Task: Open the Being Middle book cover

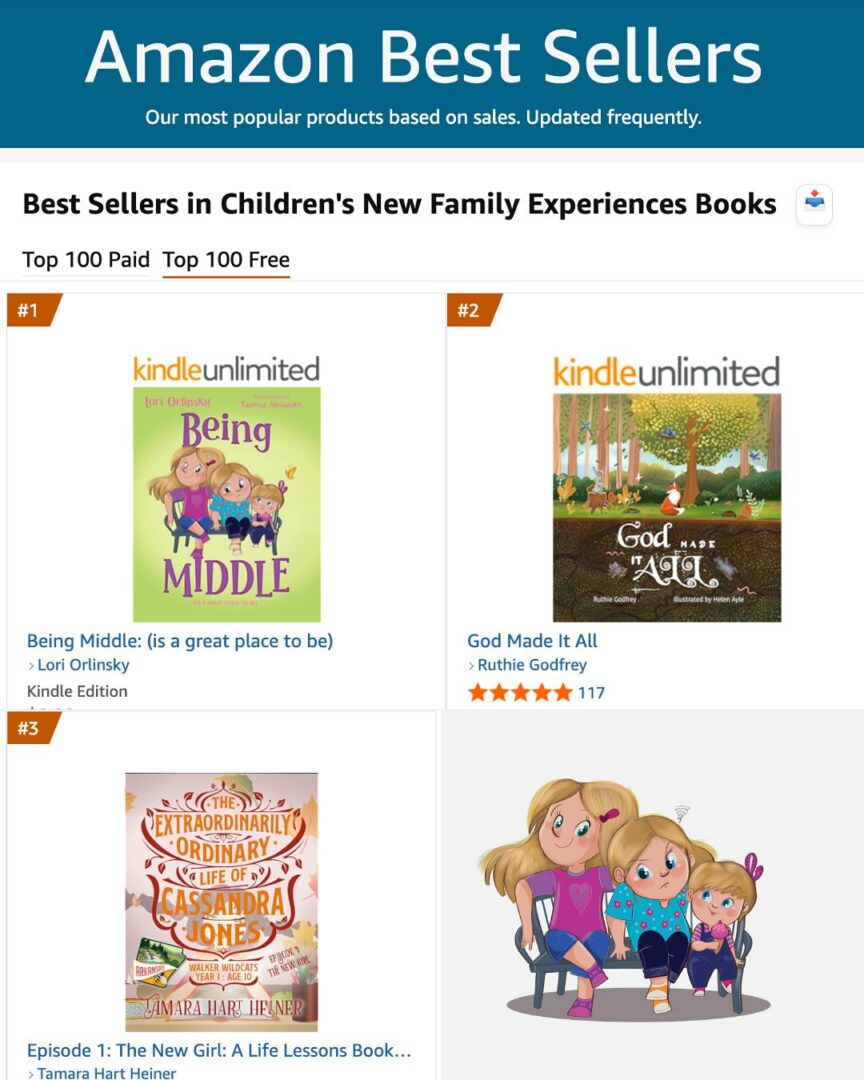Action: (226, 504)
